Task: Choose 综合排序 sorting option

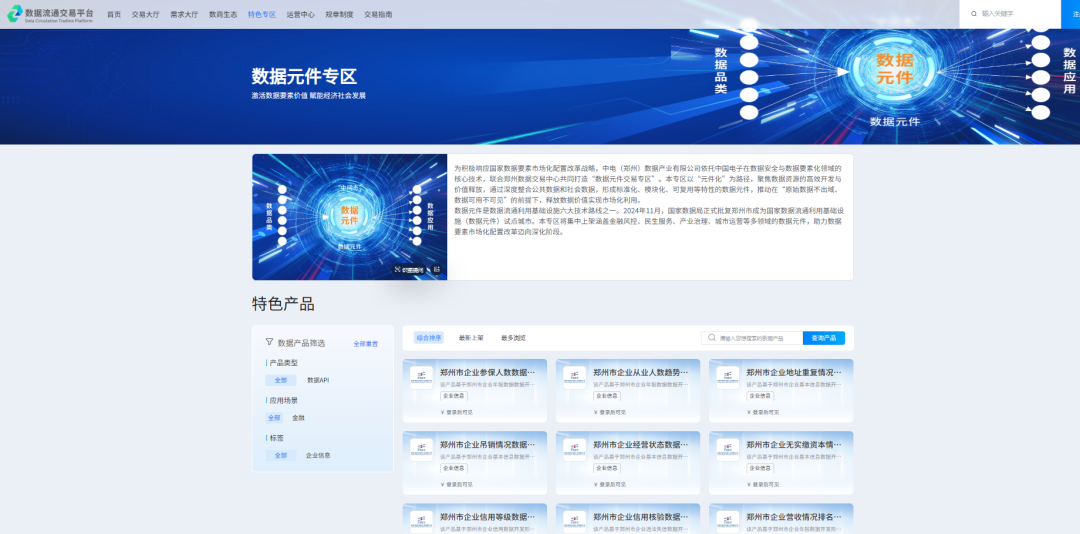Action: (428, 338)
